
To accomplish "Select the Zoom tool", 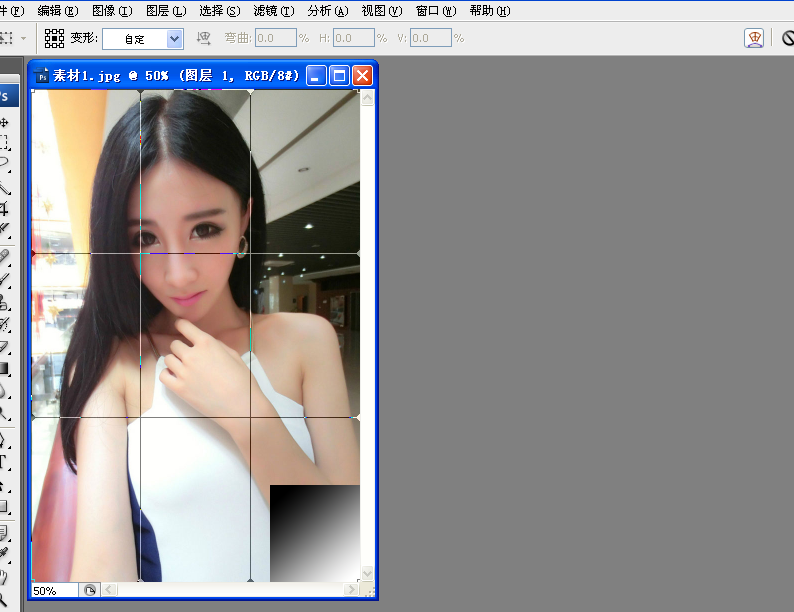I will [4, 599].
